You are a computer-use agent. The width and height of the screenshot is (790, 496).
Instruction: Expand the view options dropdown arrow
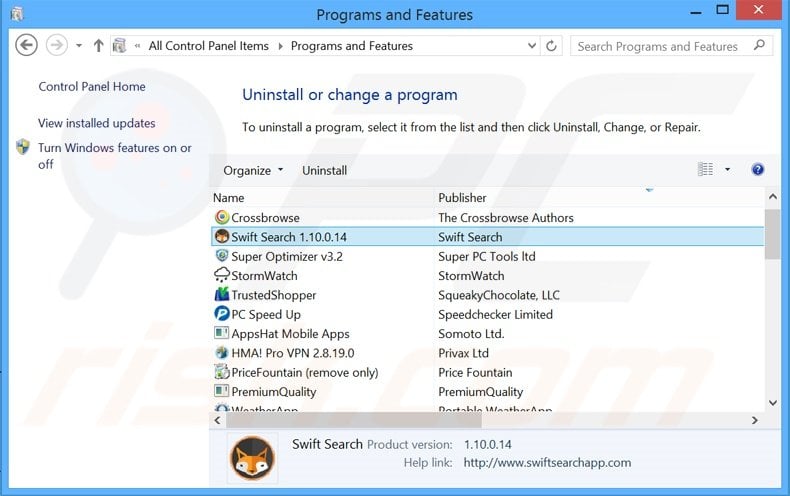tap(728, 170)
